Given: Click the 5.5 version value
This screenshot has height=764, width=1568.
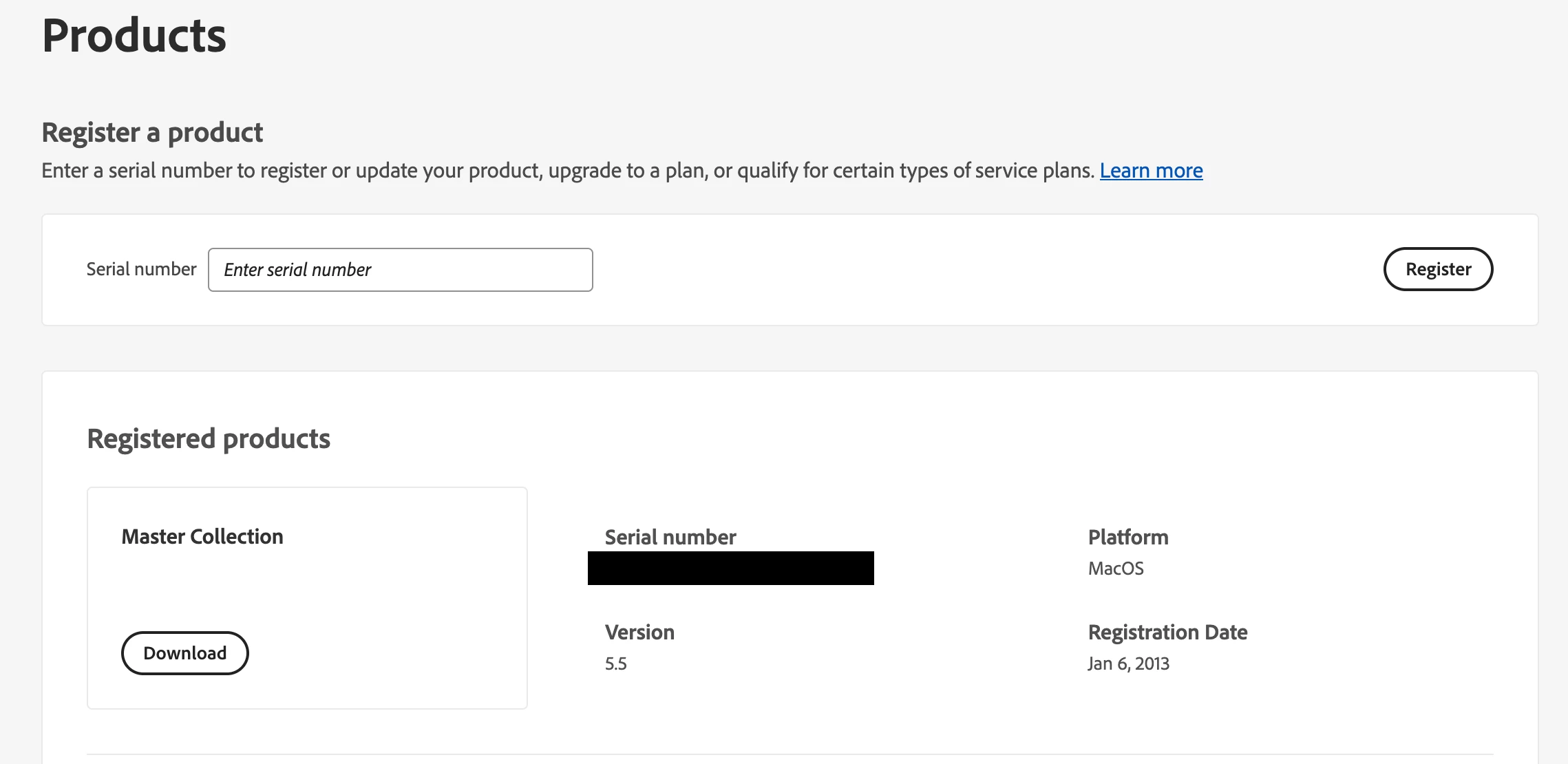Looking at the screenshot, I should pyautogui.click(x=615, y=664).
